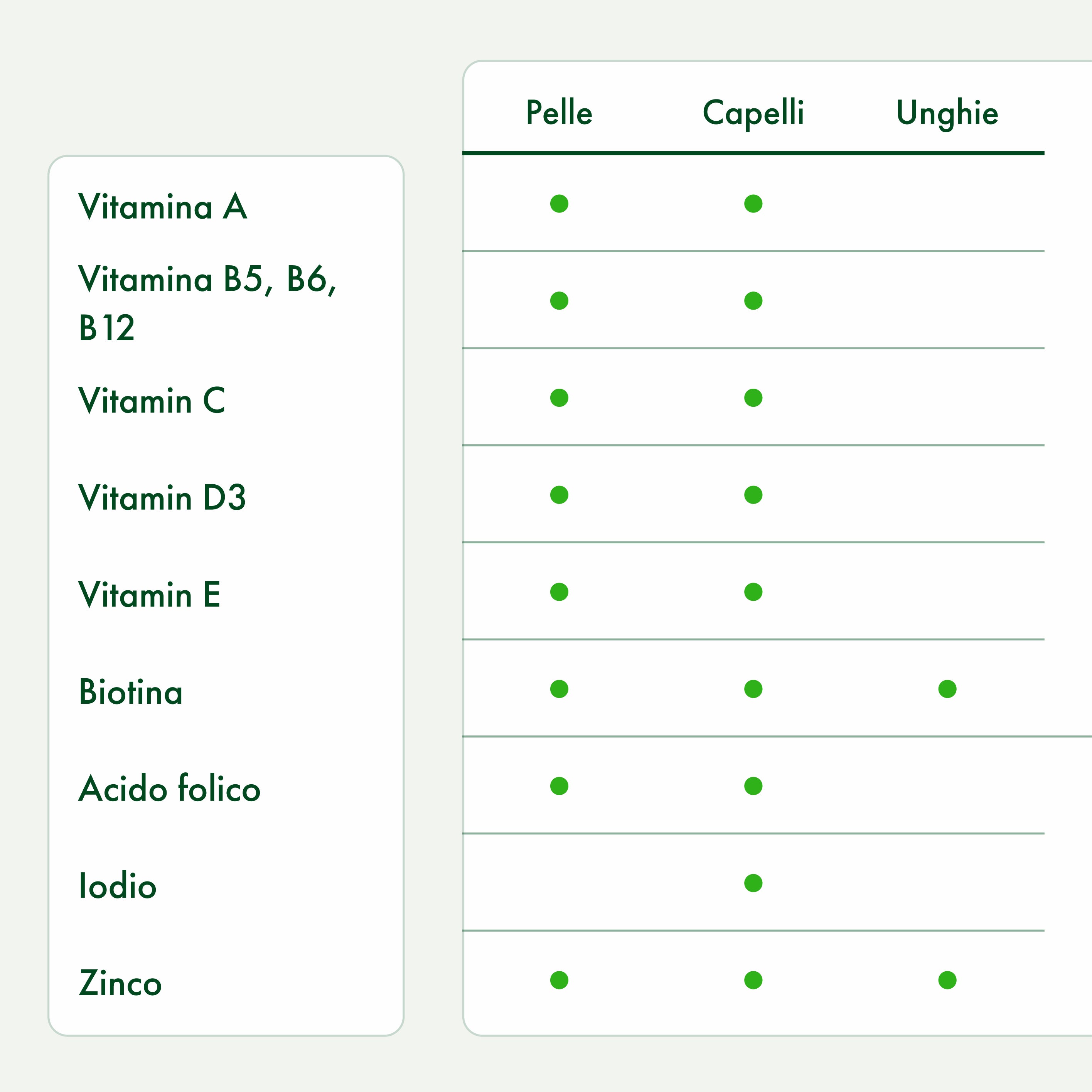The image size is (1092, 1092).
Task: Click the Capelli dot for Vitamin D3
Action: point(753,495)
